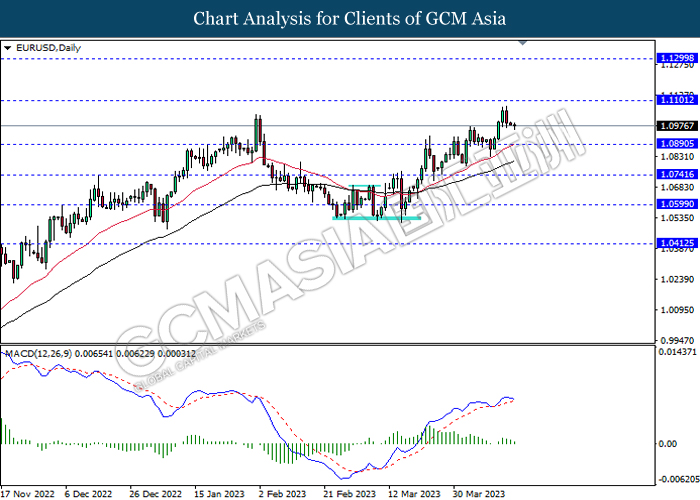Click the MACD scale value 0.00
This screenshot has height=500, width=700.
(x=668, y=444)
